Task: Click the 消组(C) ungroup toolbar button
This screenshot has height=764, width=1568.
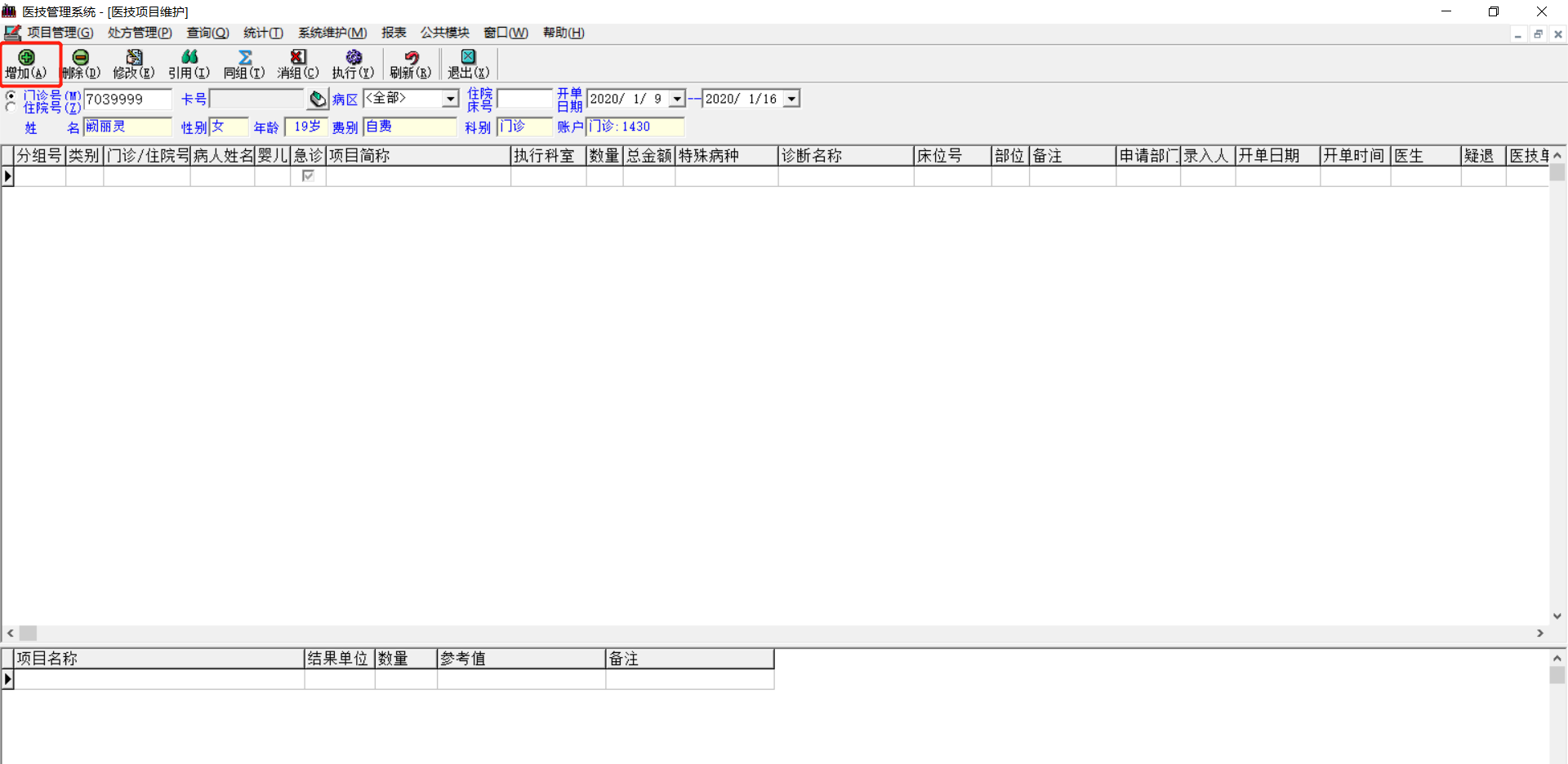Action: pos(298,64)
